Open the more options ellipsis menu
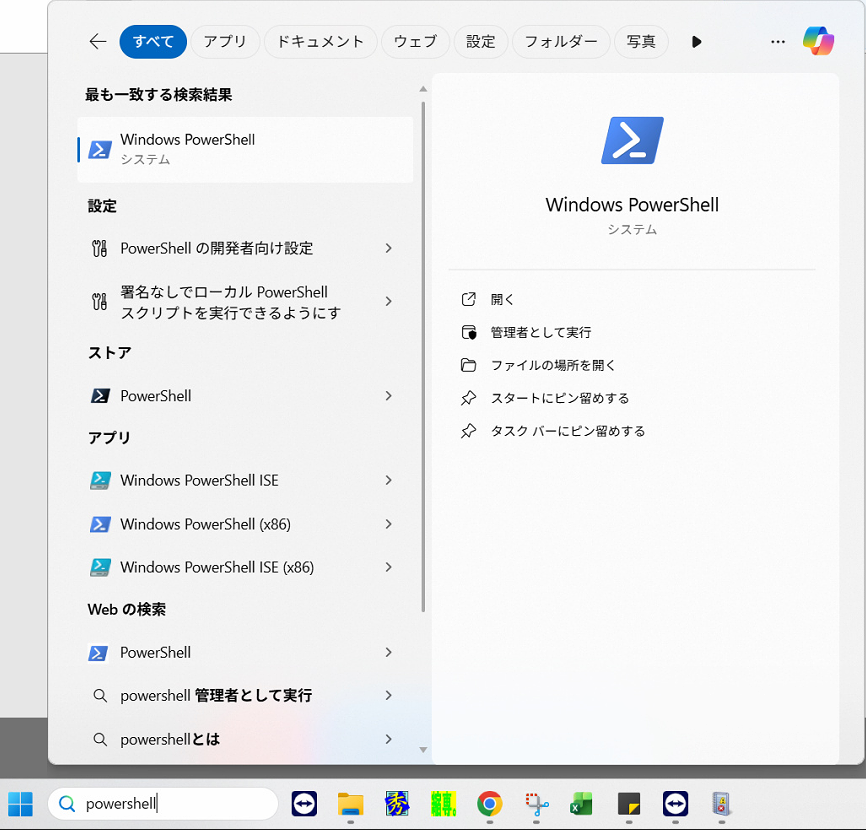The image size is (866, 830). [778, 41]
